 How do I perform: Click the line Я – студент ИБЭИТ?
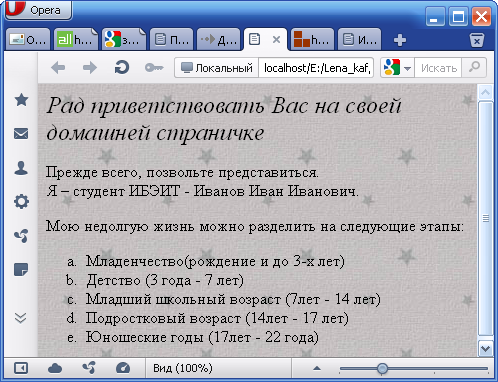coord(202,191)
